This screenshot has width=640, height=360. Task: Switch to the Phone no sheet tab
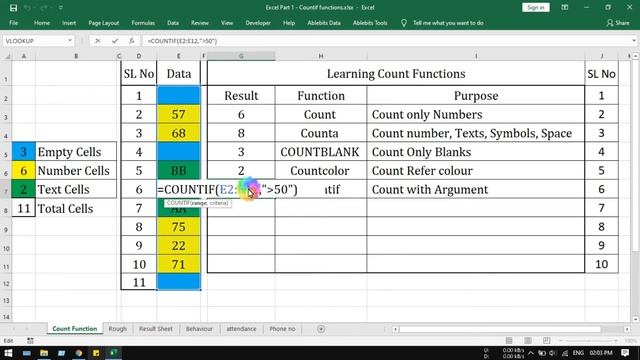pos(282,329)
